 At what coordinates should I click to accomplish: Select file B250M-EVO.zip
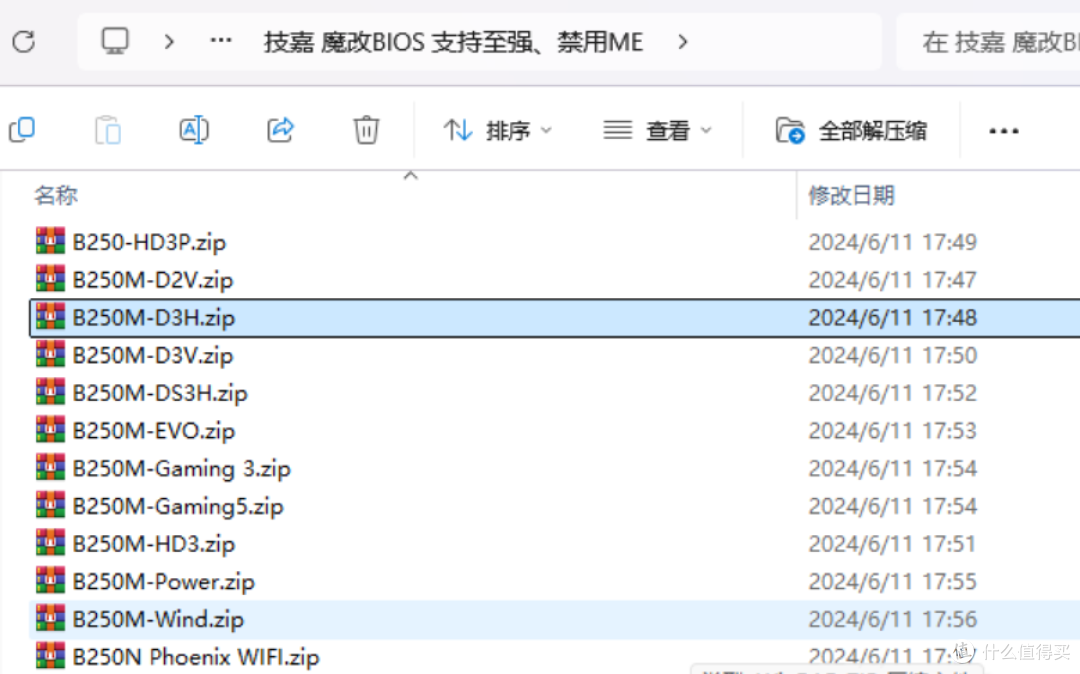[154, 431]
